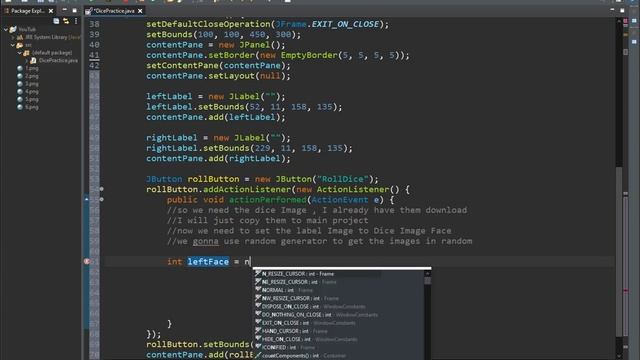Choose DISPOSE_ON_CLOSE from autocomplete list
This screenshot has width=640, height=360.
click(338, 307)
